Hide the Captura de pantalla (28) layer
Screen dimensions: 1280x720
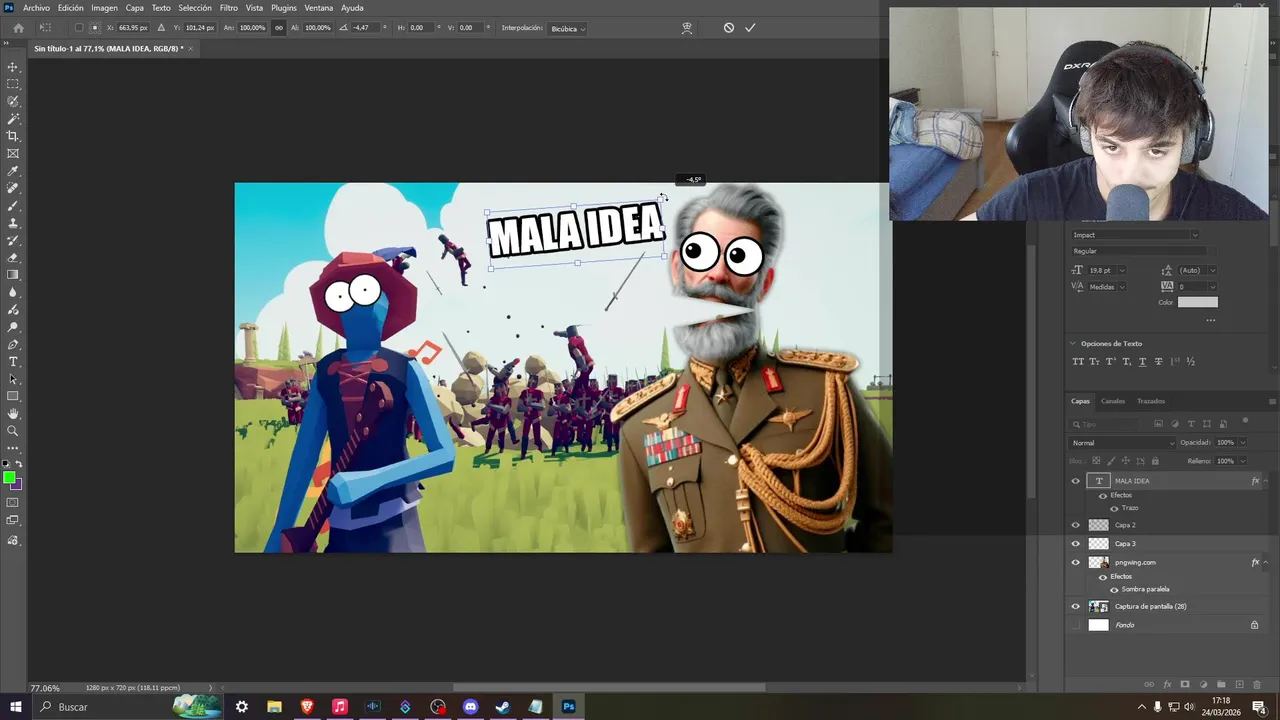1076,606
